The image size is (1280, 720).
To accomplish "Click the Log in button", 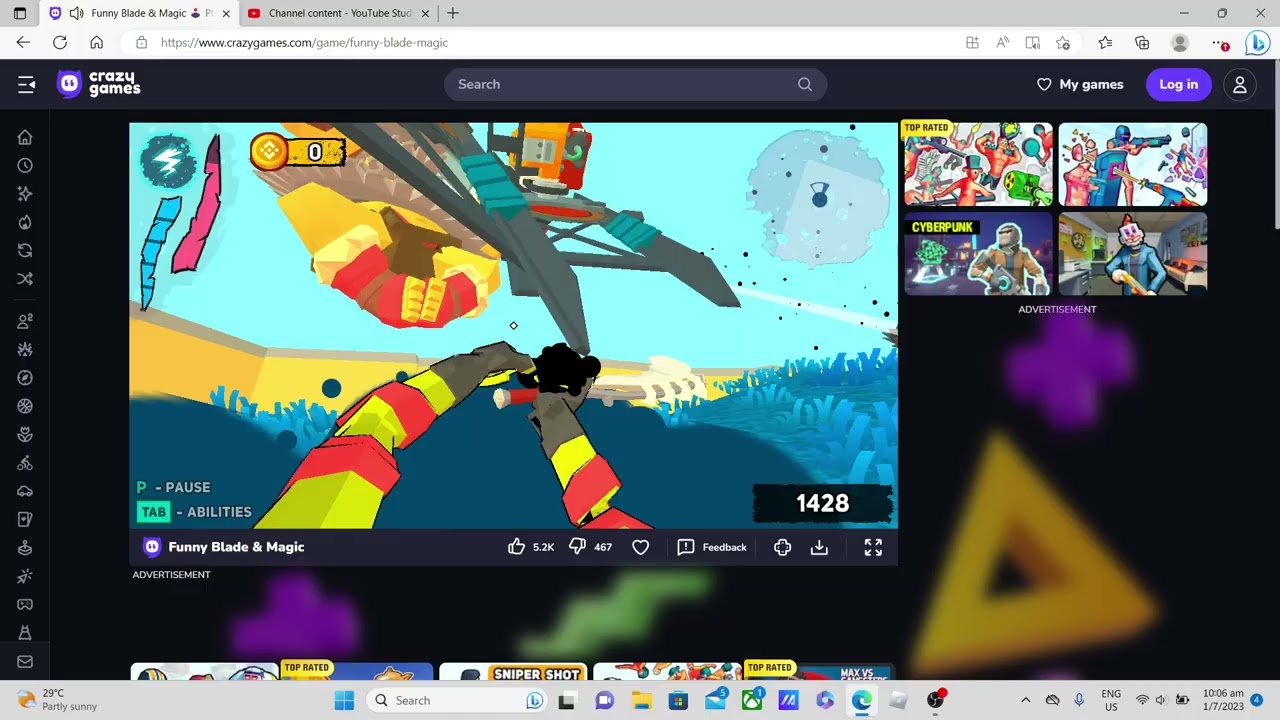I will click(1178, 85).
